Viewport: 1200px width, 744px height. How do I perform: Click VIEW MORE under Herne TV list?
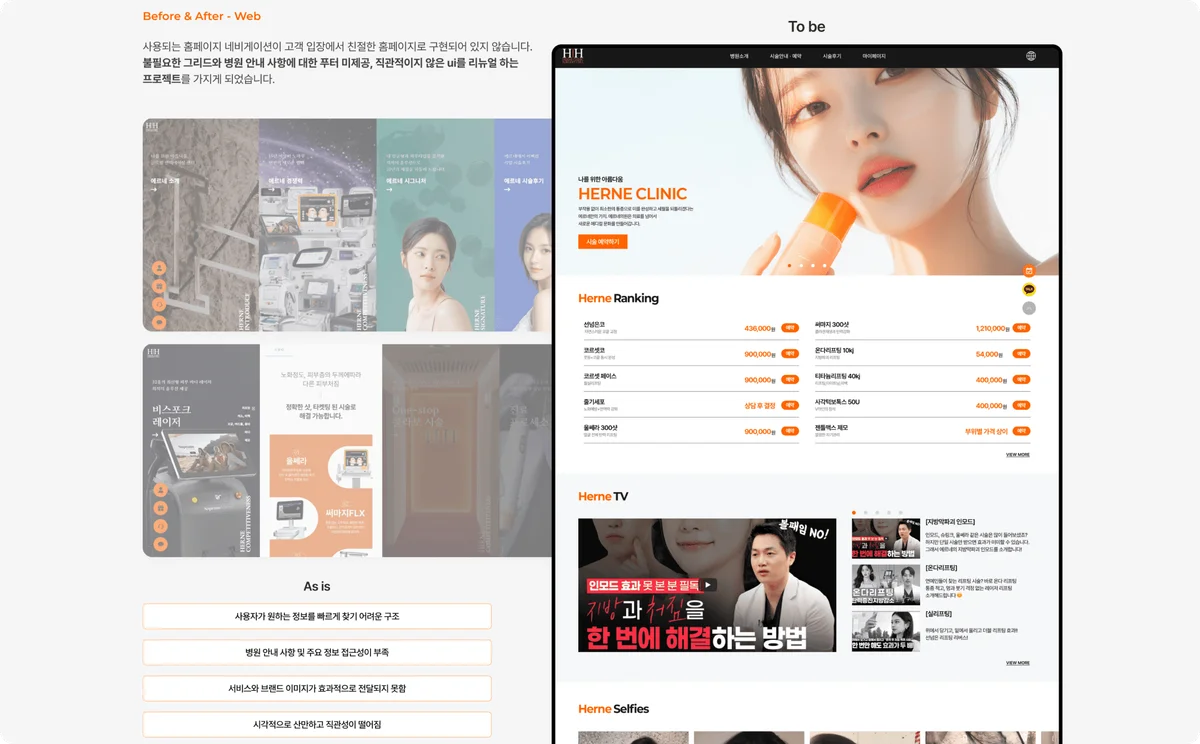(x=1017, y=662)
